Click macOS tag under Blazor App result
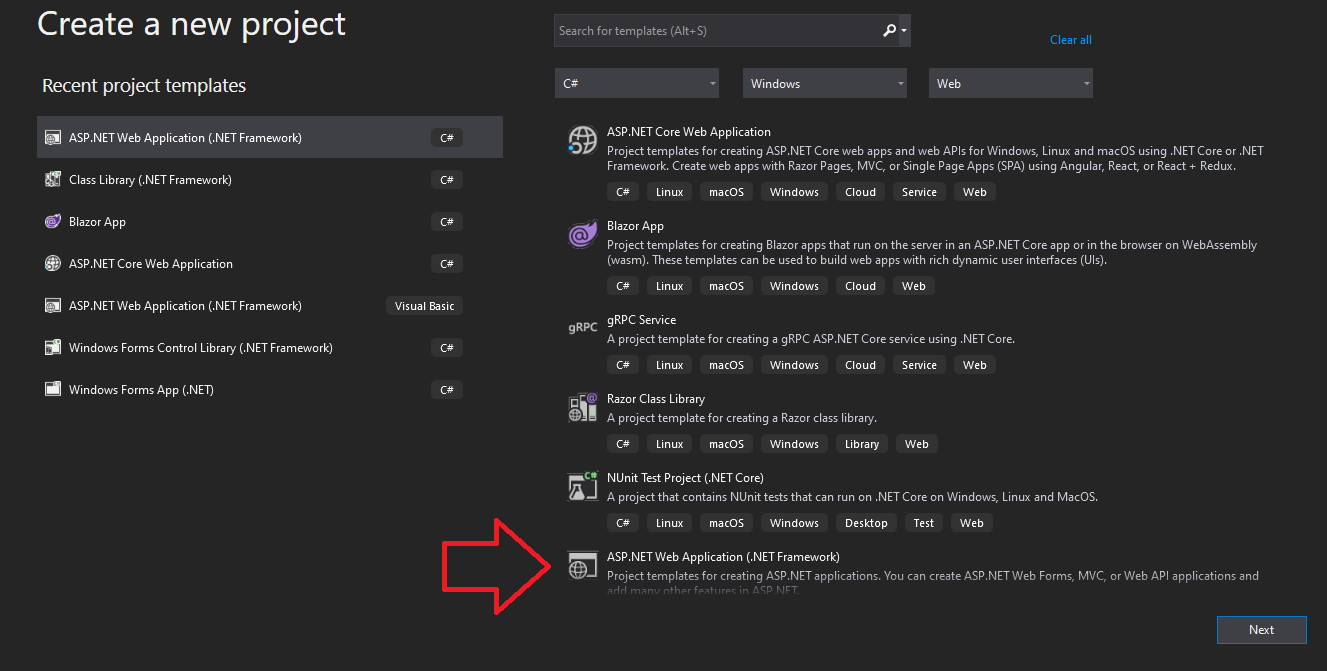 (x=727, y=286)
